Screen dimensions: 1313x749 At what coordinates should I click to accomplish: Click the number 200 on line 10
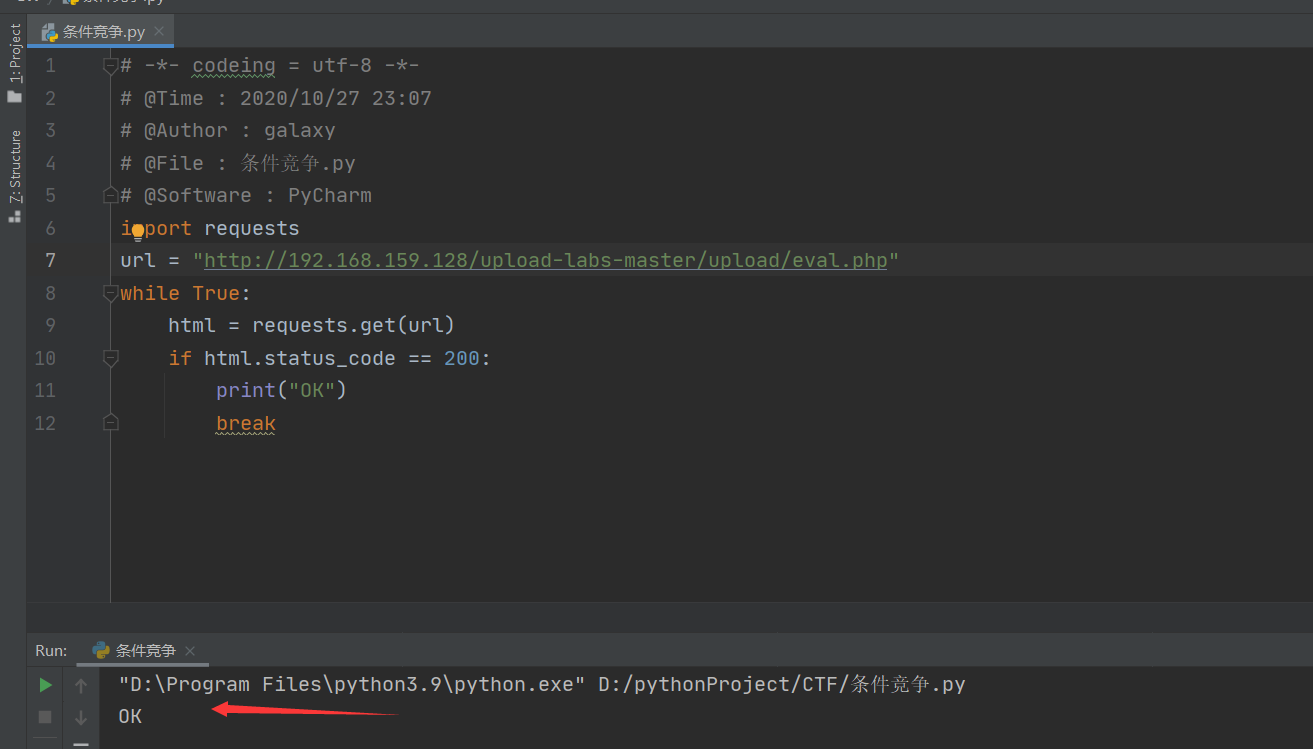tap(462, 358)
